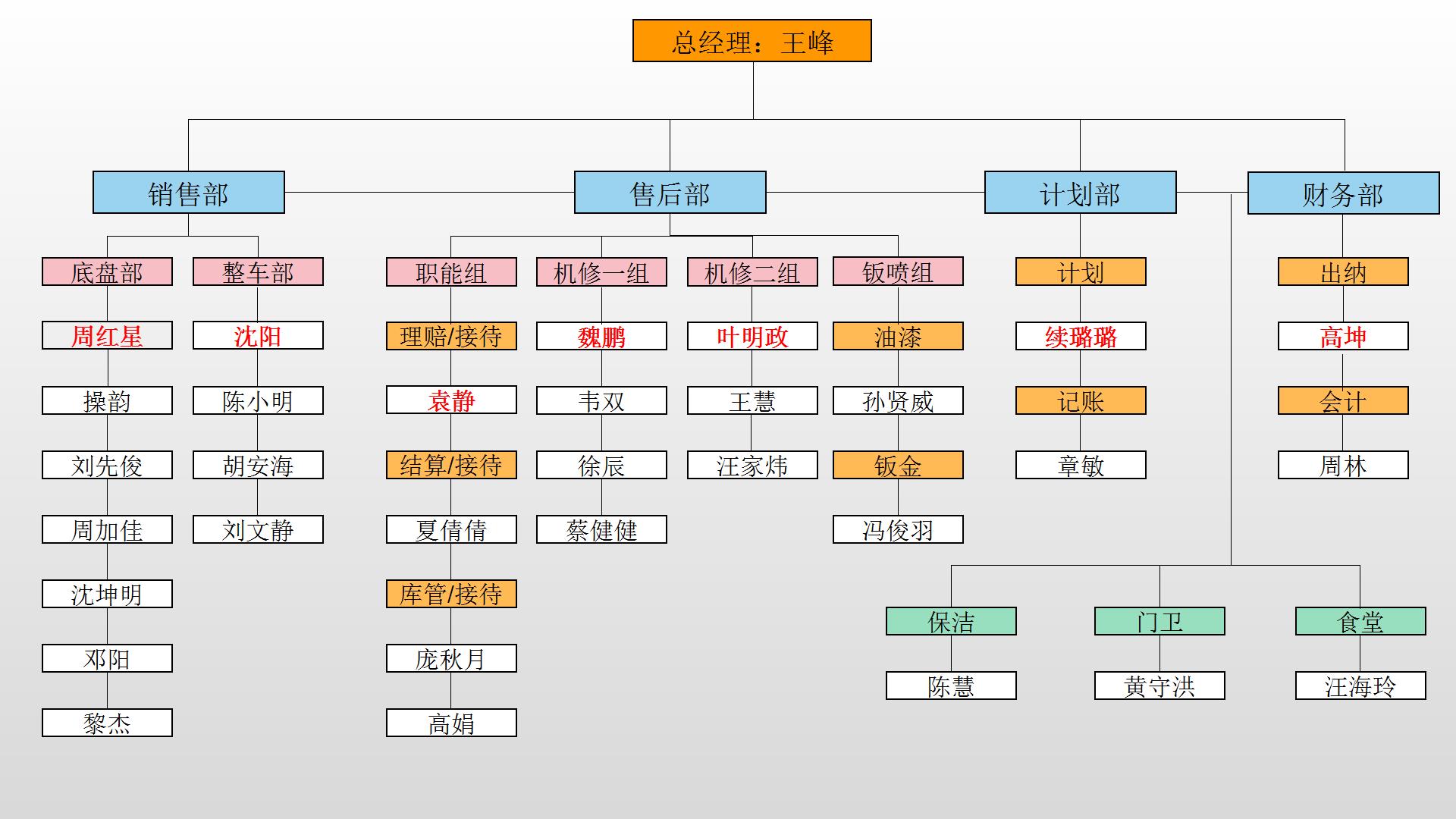Image resolution: width=1456 pixels, height=819 pixels.
Task: Select the pink 整车部 box
Action: [258, 271]
